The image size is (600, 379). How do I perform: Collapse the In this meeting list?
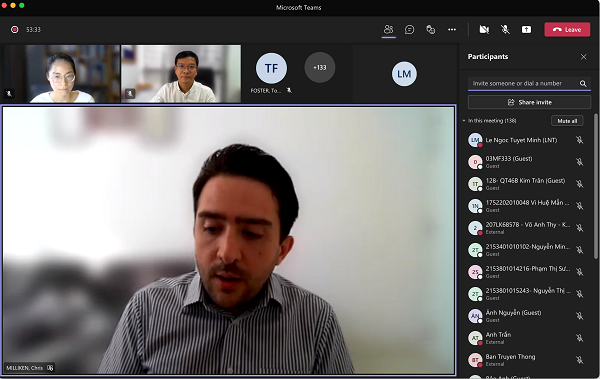pyautogui.click(x=464, y=121)
